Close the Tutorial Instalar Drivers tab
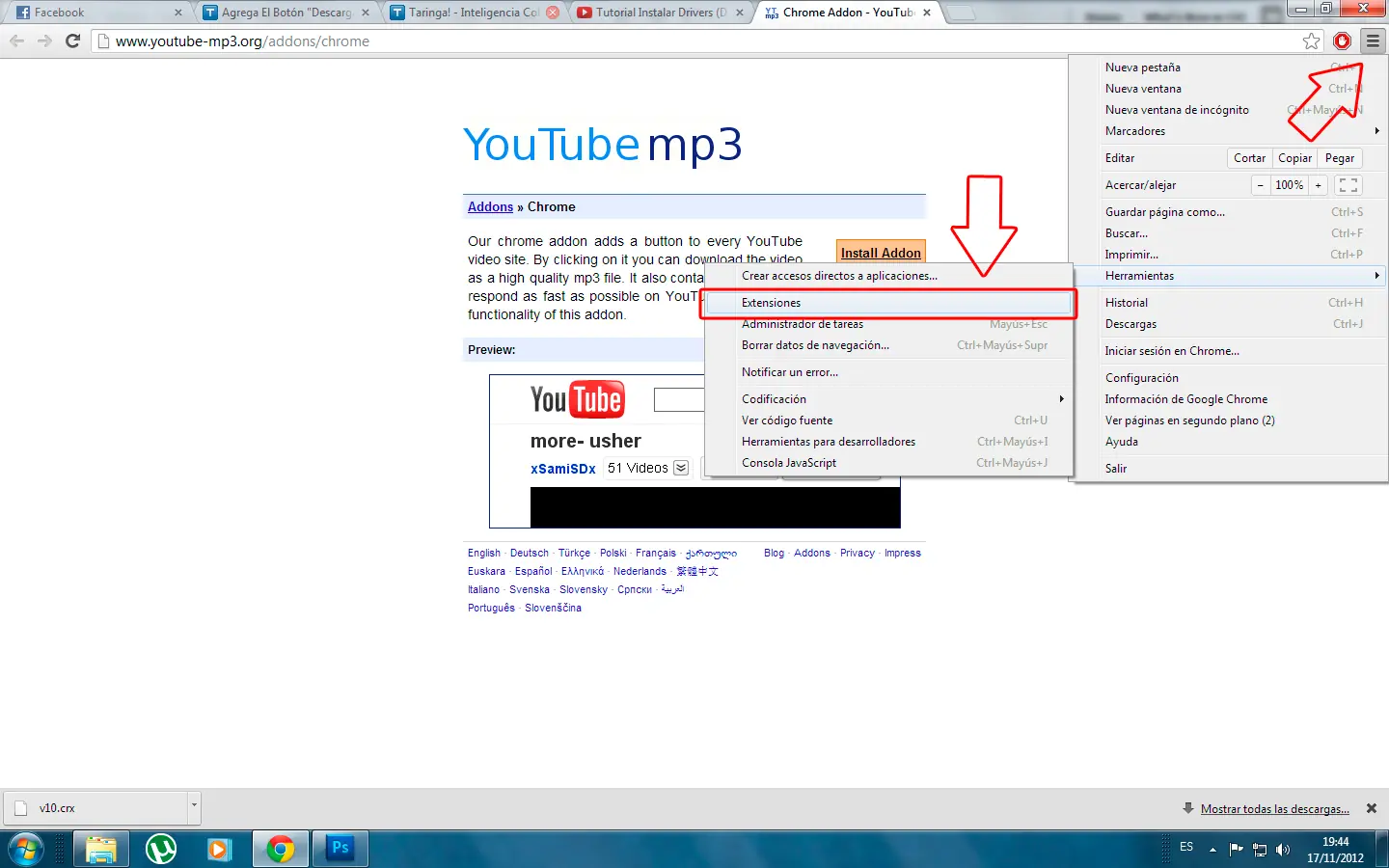 (740, 13)
